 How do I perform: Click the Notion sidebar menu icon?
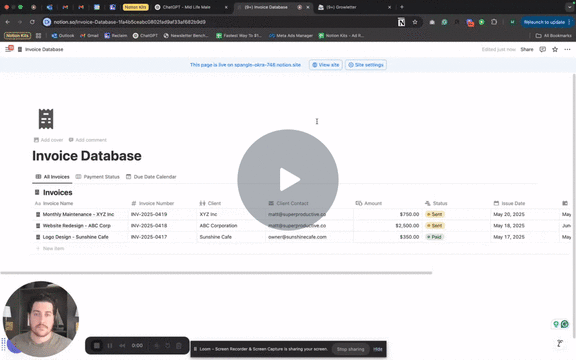(8, 49)
